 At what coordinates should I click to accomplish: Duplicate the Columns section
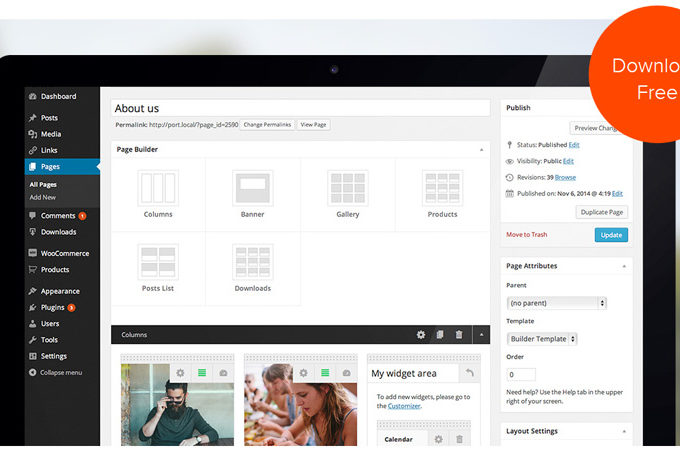pyautogui.click(x=440, y=335)
